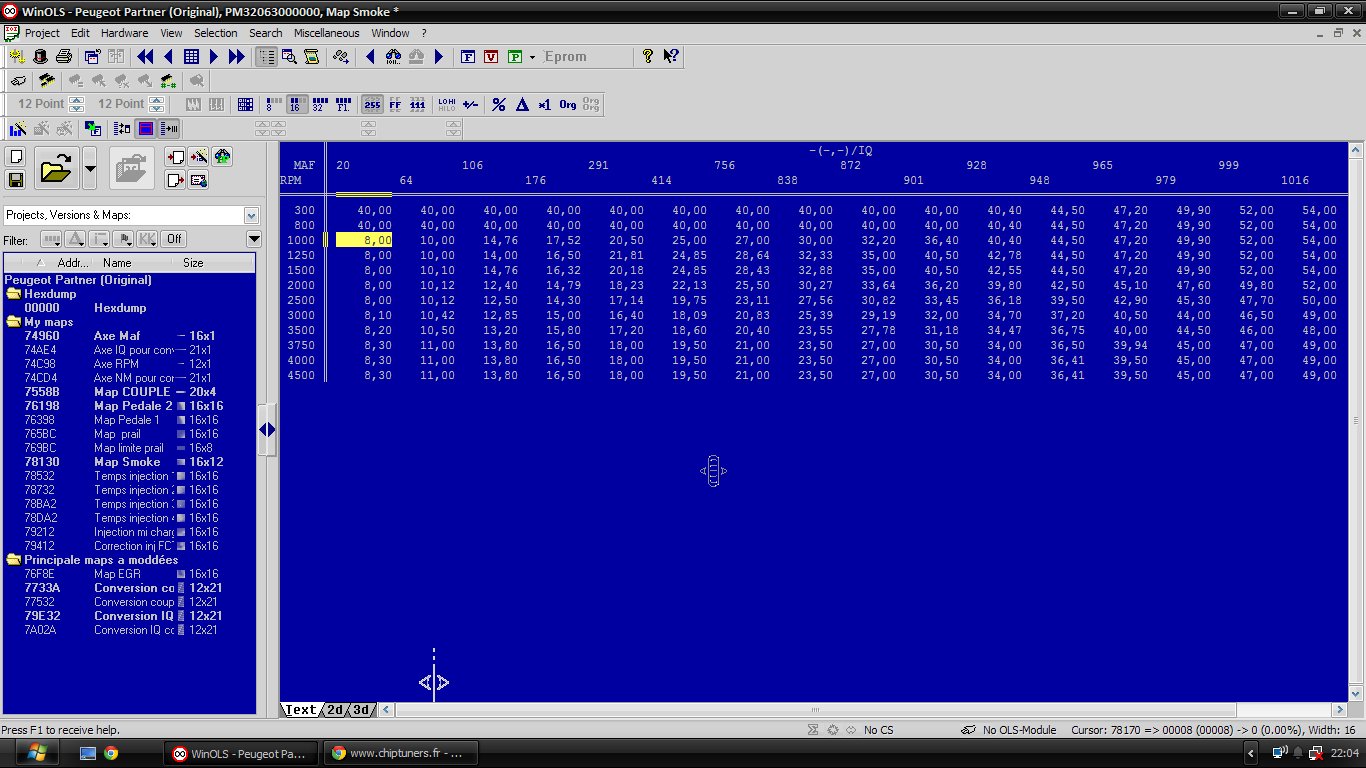Image resolution: width=1366 pixels, height=768 pixels.
Task: Click the horizontal scrollbar under the map
Action: point(815,710)
